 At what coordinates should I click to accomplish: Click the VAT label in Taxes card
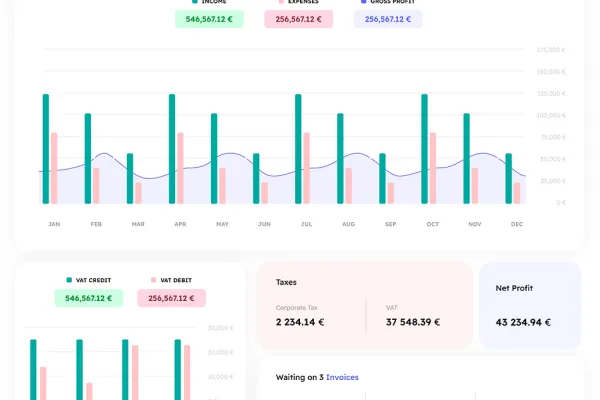coord(391,308)
